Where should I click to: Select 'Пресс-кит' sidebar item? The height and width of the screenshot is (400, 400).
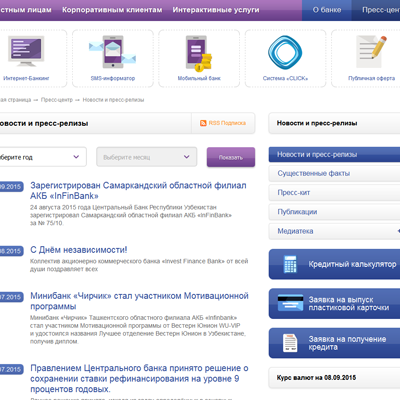click(334, 193)
